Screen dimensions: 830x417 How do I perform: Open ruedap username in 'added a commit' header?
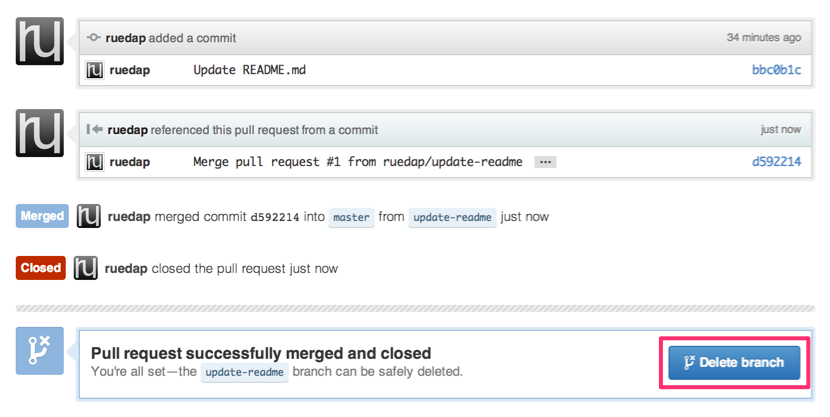(125, 38)
